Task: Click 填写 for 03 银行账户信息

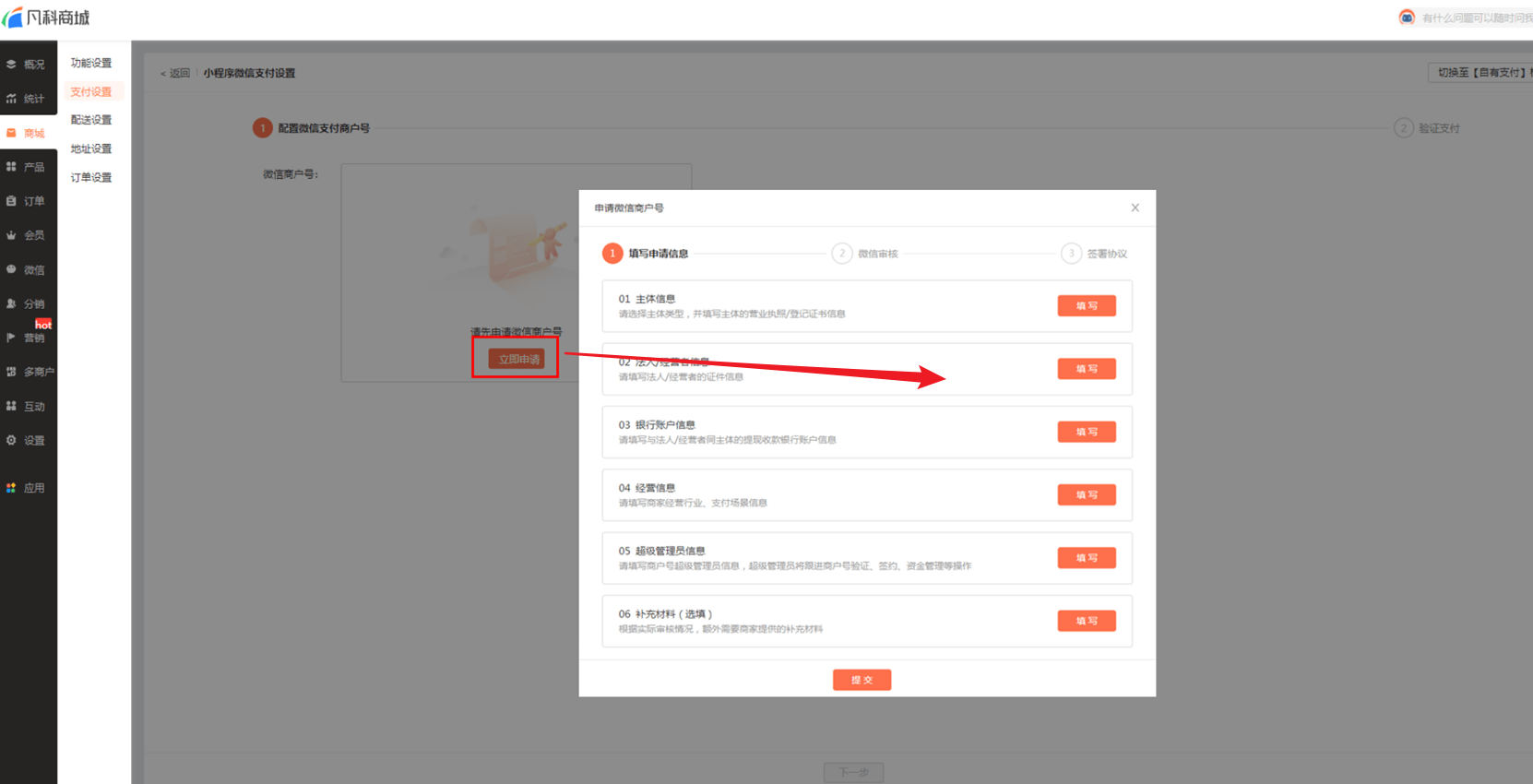Action: pos(1087,432)
